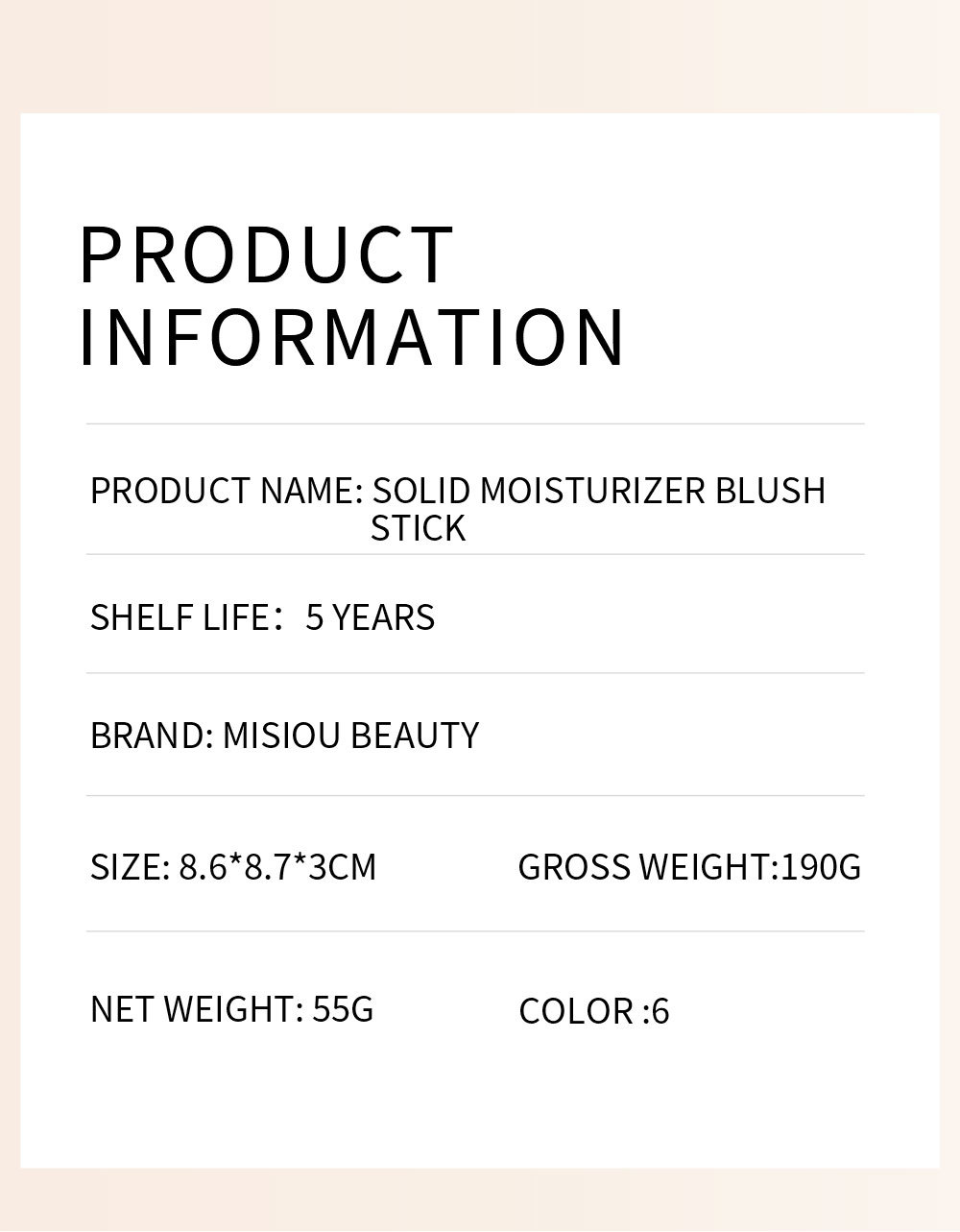Select the 190G gross weight value
Image resolution: width=960 pixels, height=1232 pixels.
pos(821,867)
